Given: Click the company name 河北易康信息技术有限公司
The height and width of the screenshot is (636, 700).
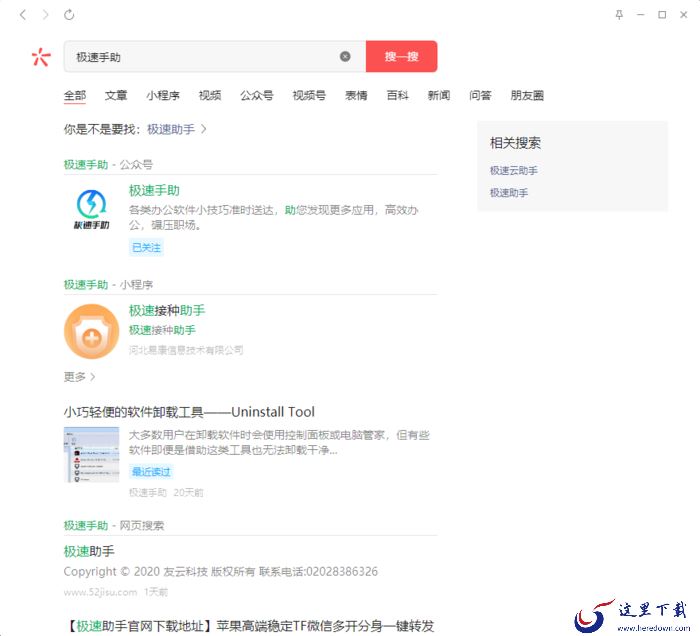Looking at the screenshot, I should [186, 350].
